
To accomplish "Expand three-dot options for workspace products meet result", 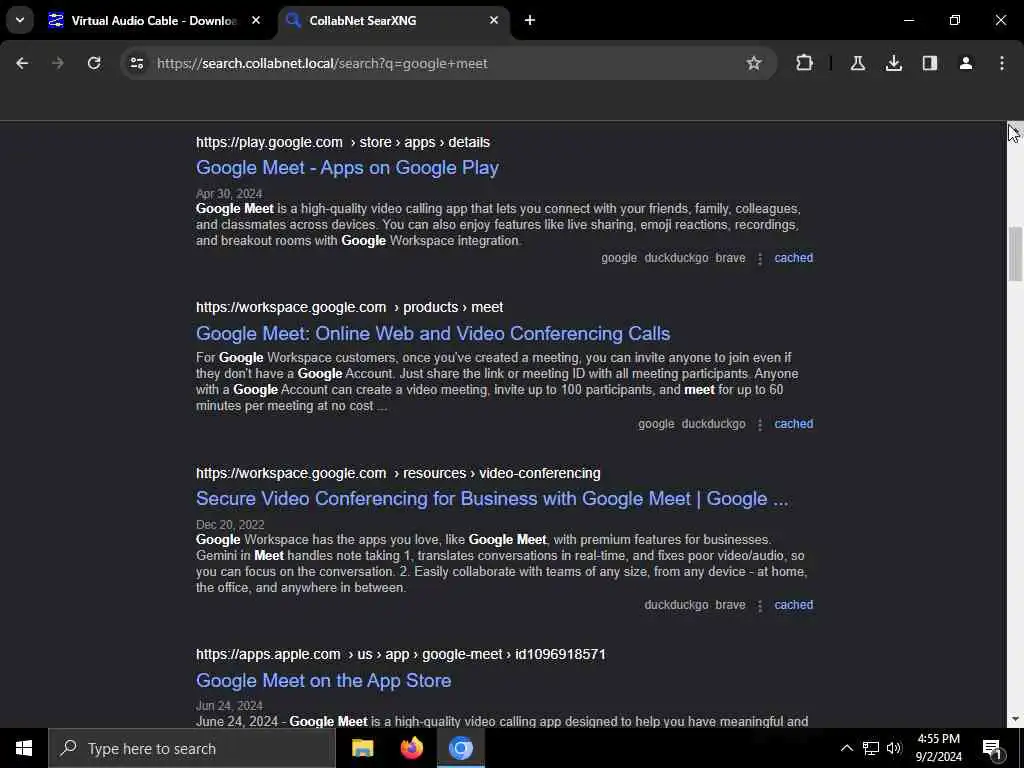I will pyautogui.click(x=760, y=424).
